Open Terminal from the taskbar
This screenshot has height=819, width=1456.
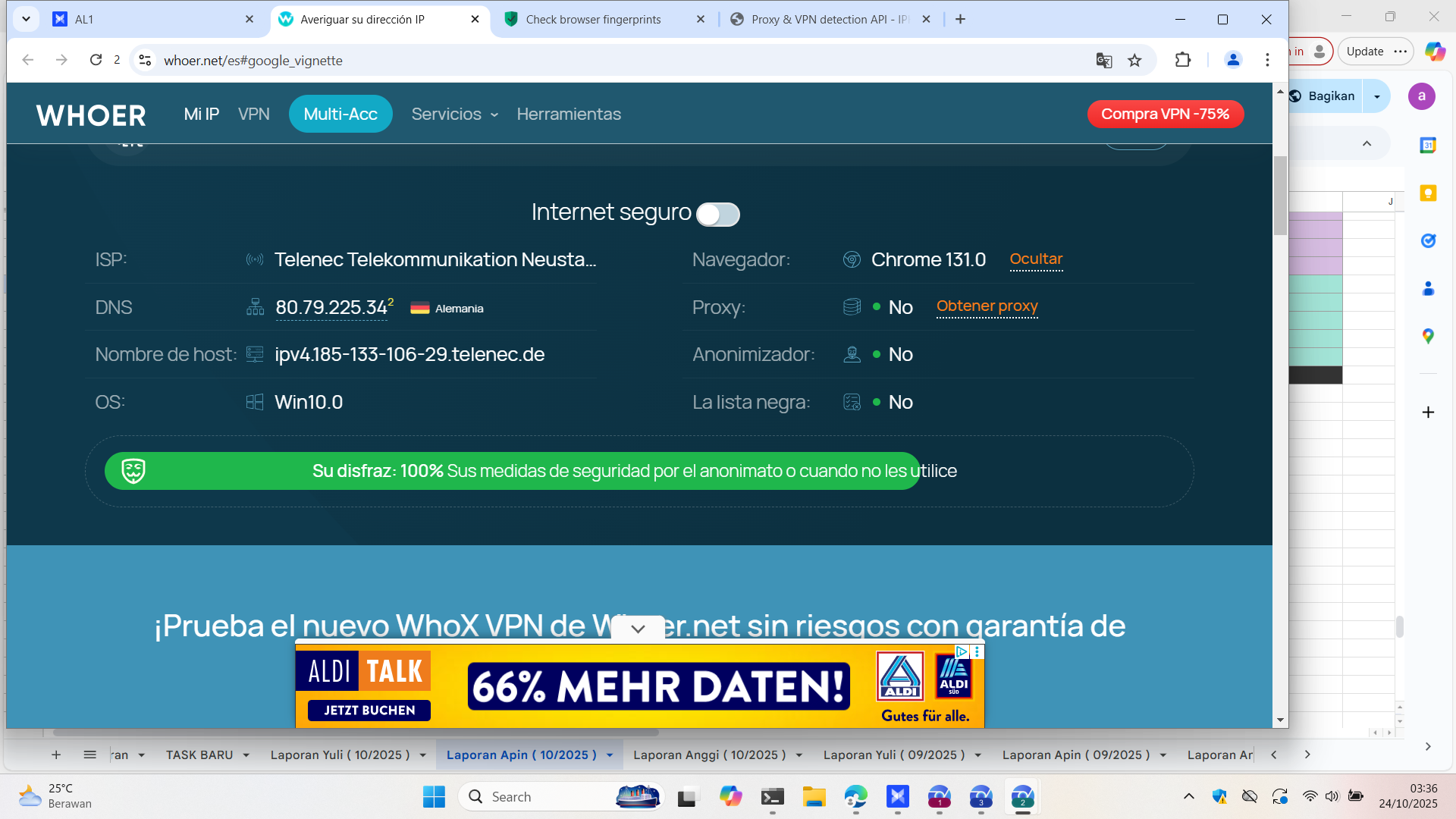pyautogui.click(x=773, y=797)
